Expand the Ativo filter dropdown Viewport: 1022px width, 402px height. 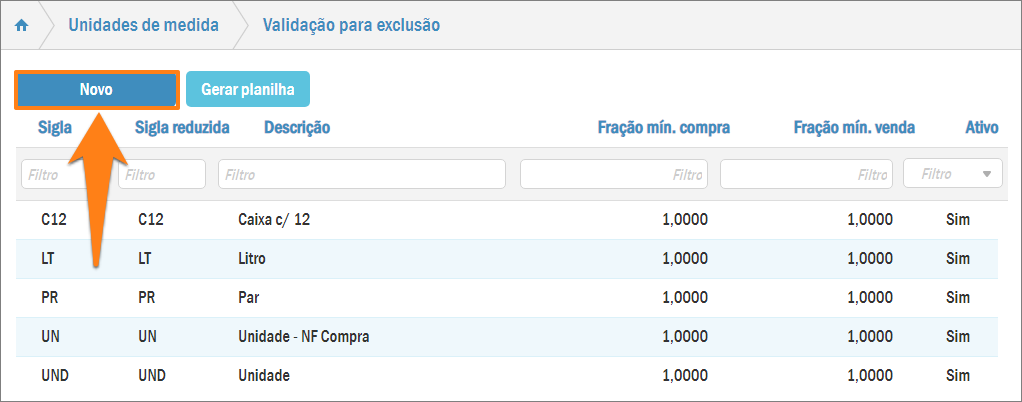[953, 174]
